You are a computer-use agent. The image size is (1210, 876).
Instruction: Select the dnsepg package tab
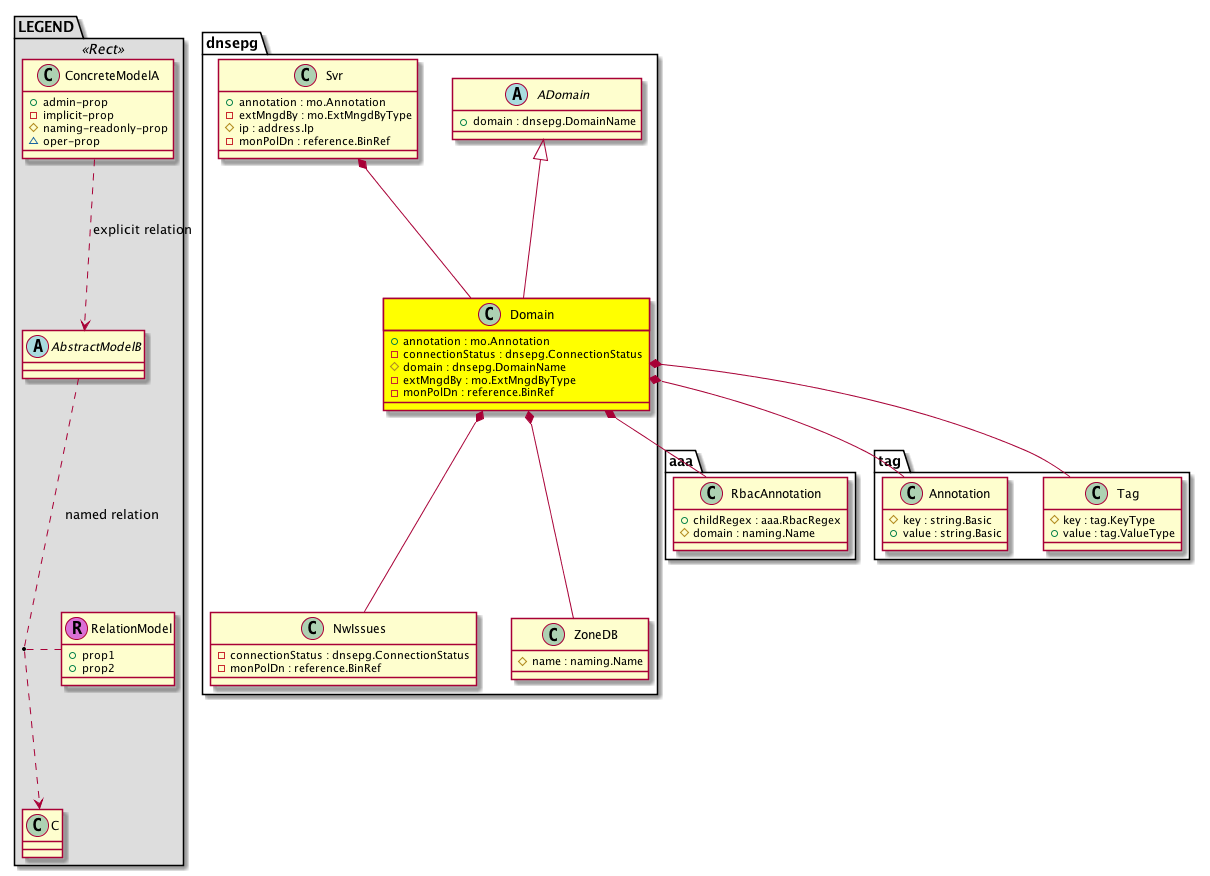coord(229,43)
